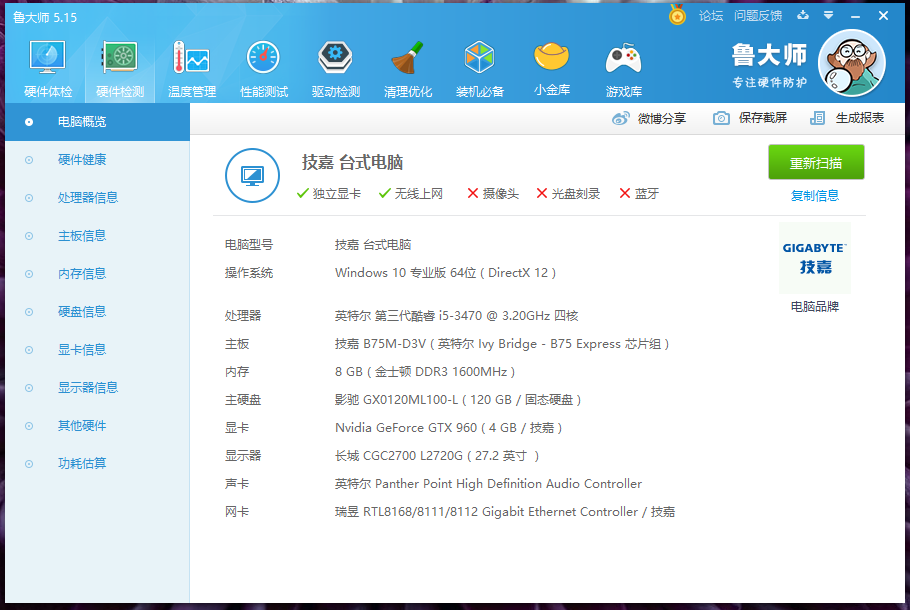Screen dimensions: 910x610
Task: Open 显示器信息 sidebar item
Action: click(98, 388)
